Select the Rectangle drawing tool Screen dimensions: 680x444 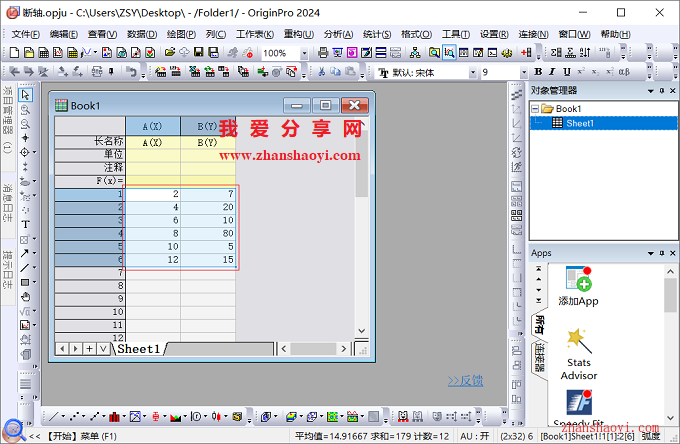pos(25,282)
